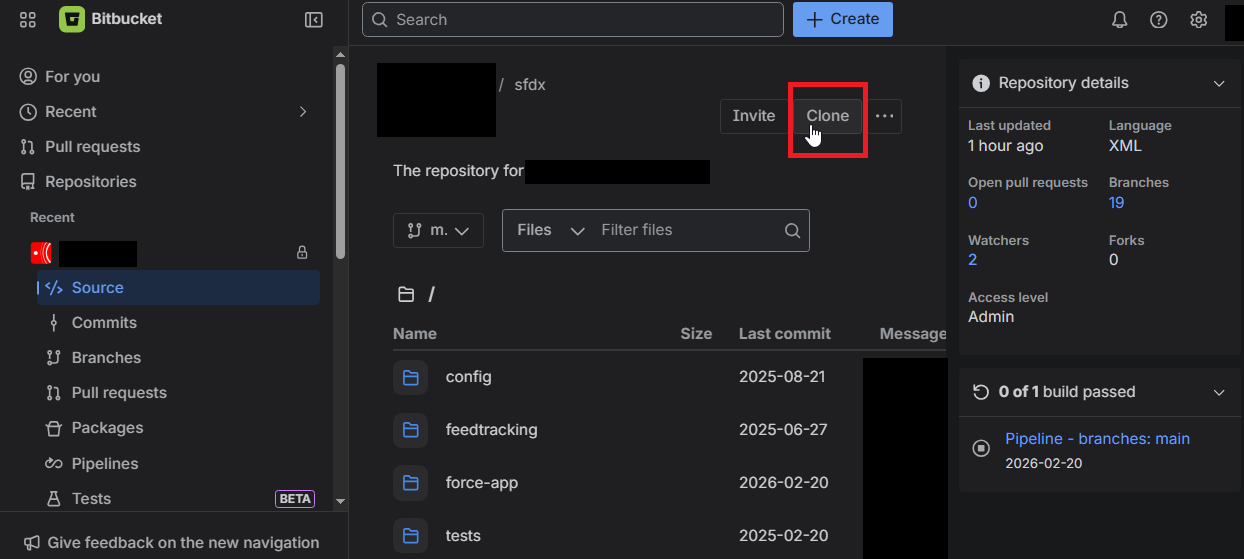Go to Commits in the sidebar
Image resolution: width=1244 pixels, height=559 pixels.
[x=104, y=323]
